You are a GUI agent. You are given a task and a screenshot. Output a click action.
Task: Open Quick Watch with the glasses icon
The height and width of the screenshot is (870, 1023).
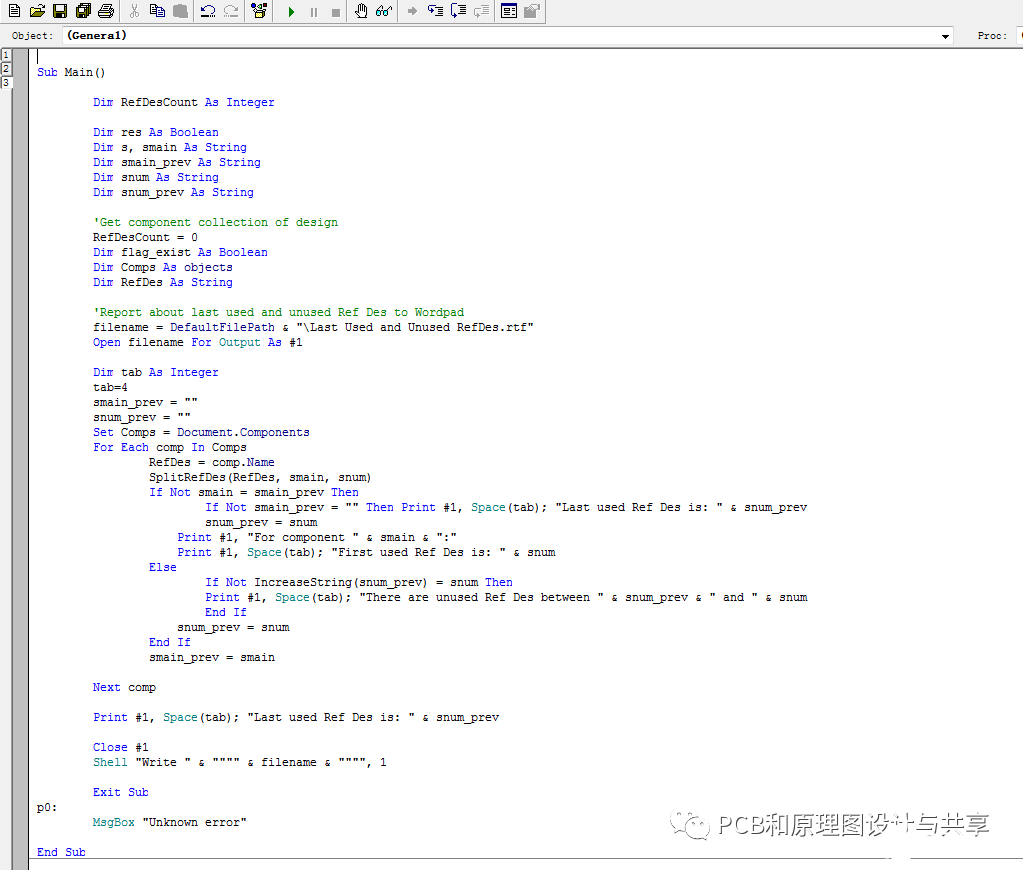(x=384, y=11)
